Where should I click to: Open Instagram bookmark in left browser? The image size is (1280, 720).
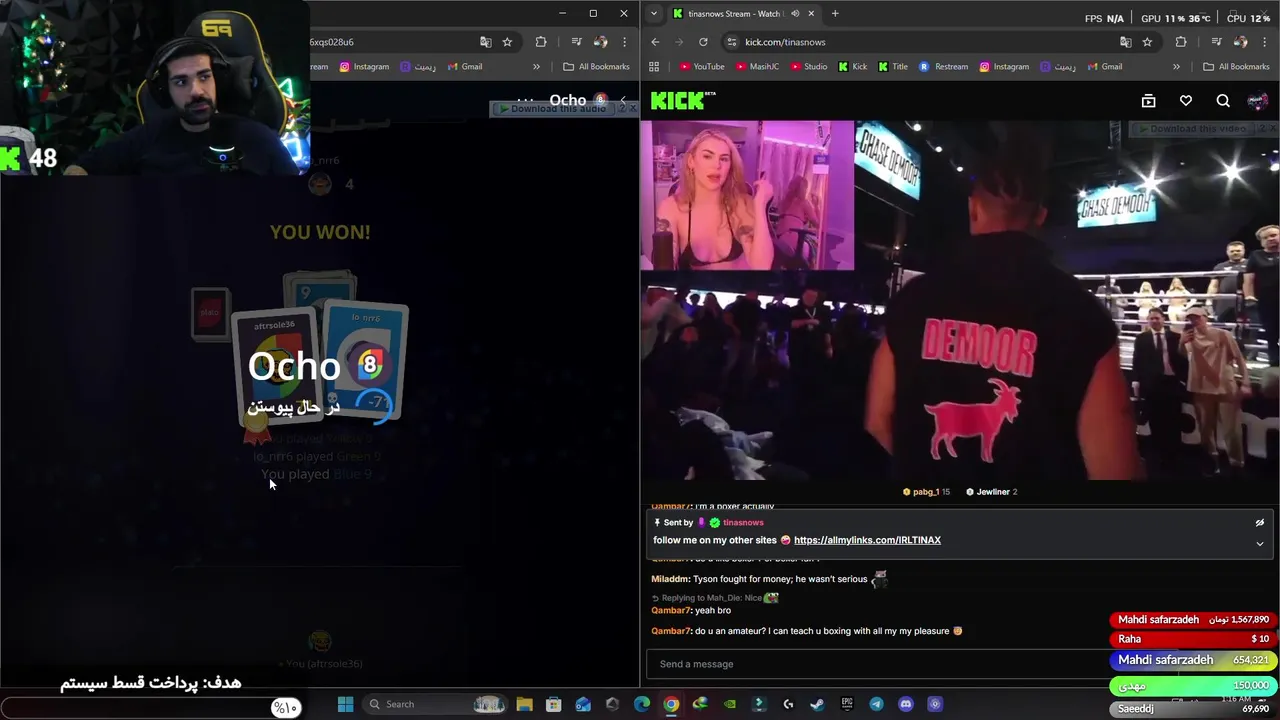point(363,67)
